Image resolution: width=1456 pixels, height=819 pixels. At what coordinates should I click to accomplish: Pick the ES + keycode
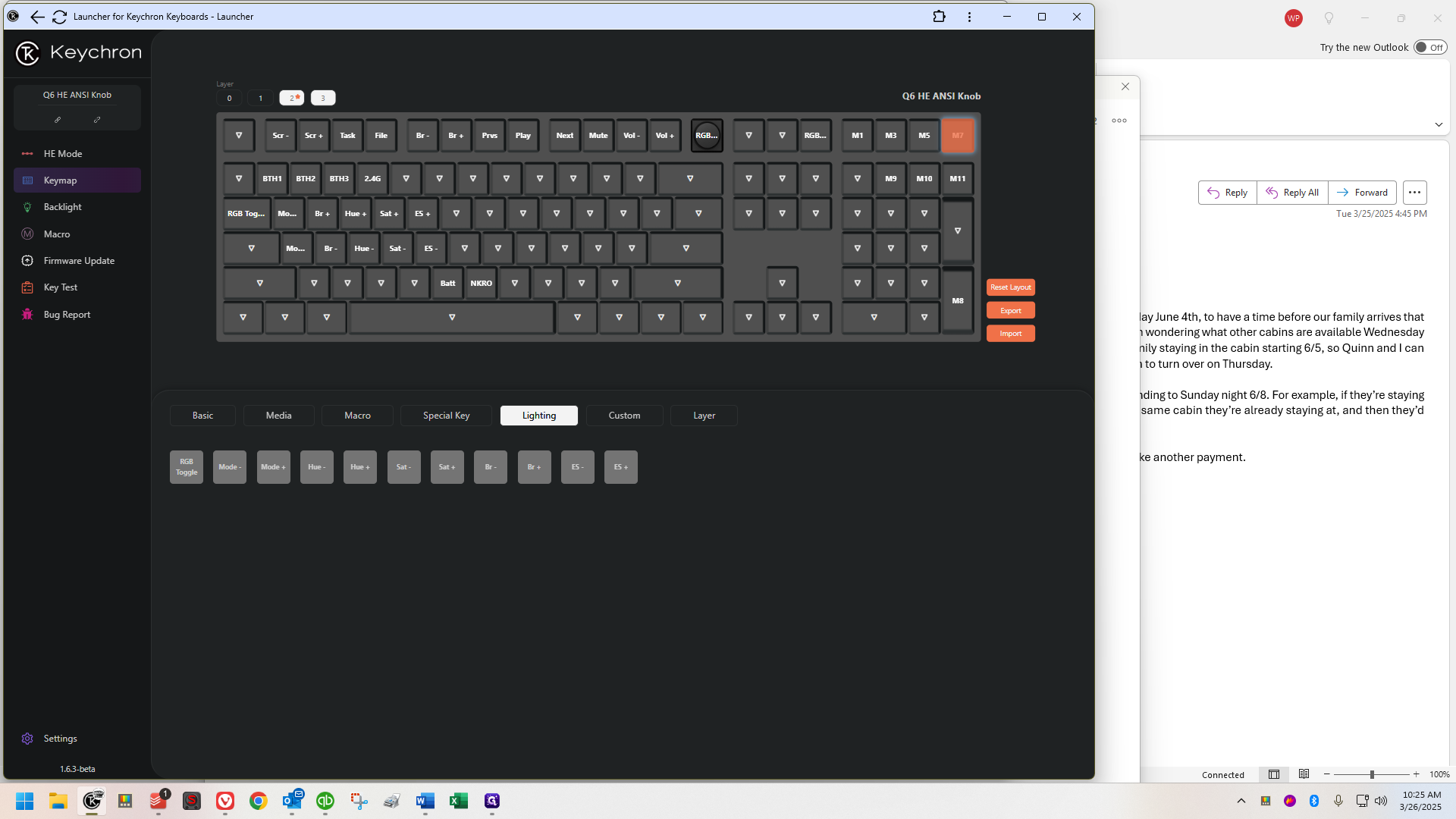(x=621, y=467)
